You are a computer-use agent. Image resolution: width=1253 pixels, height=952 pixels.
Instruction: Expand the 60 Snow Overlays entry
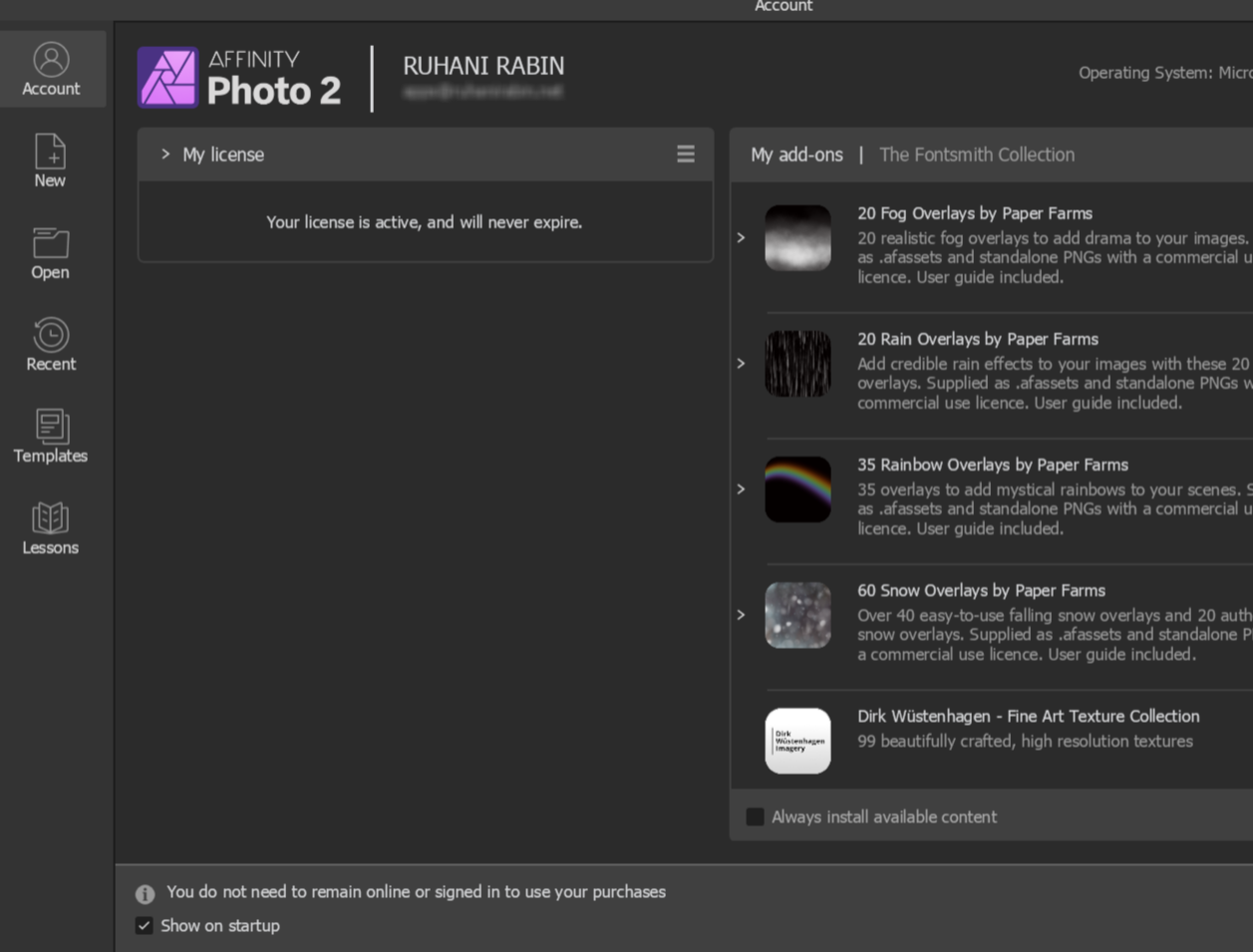tap(741, 615)
